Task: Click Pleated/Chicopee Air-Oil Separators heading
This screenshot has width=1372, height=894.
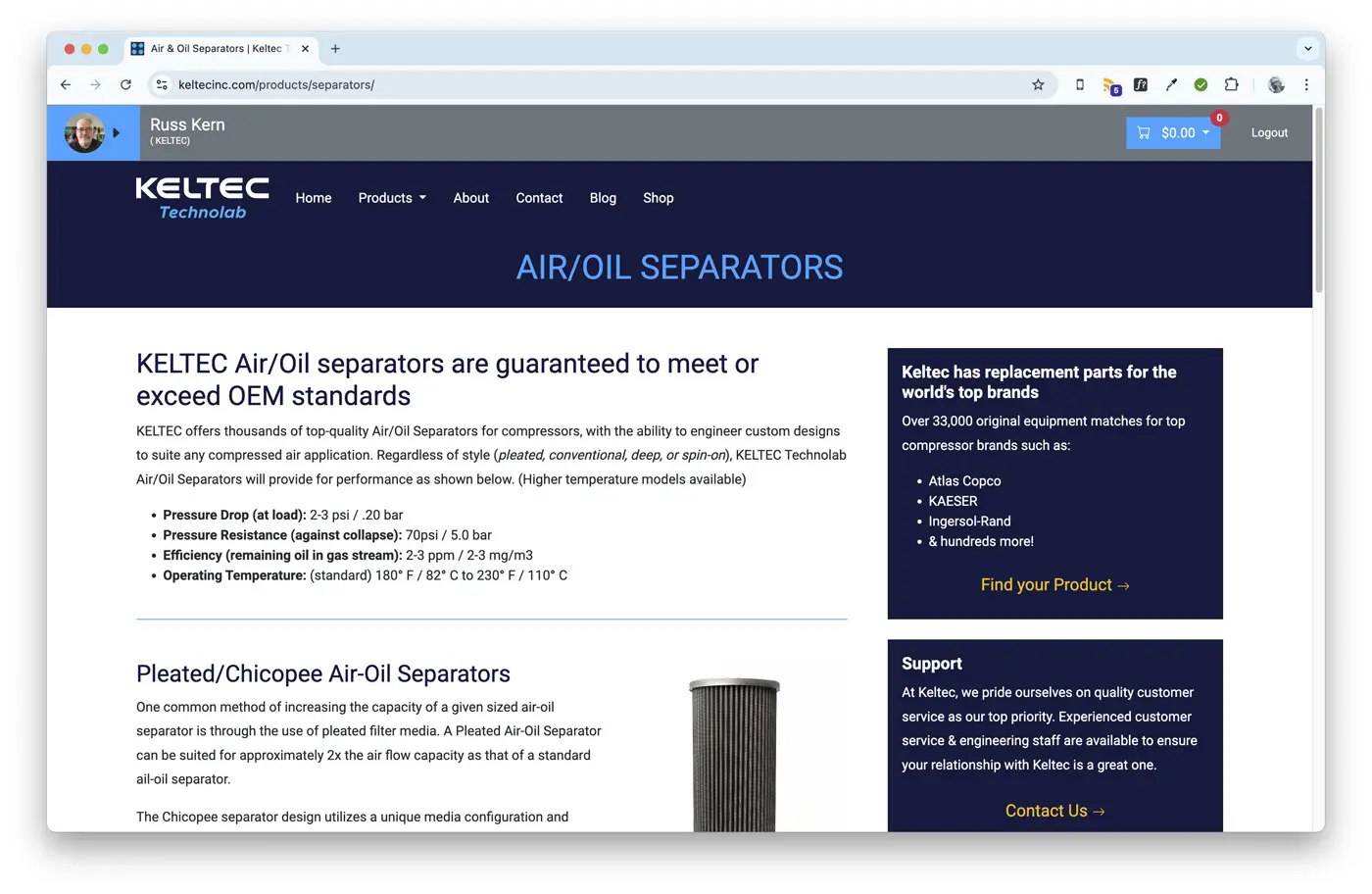Action: tap(323, 674)
